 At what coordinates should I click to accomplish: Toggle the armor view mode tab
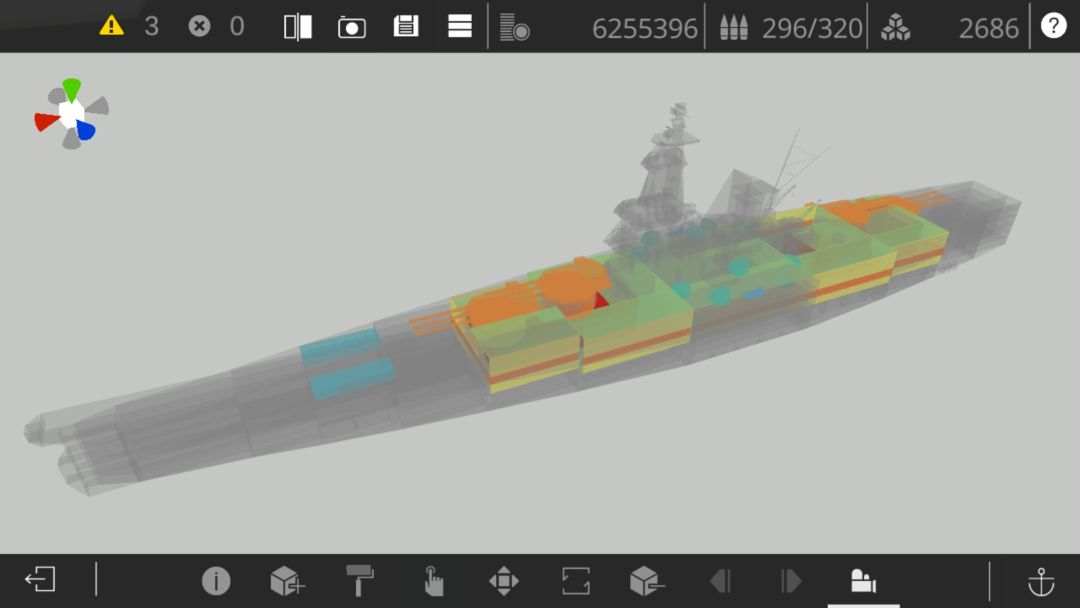(863, 580)
